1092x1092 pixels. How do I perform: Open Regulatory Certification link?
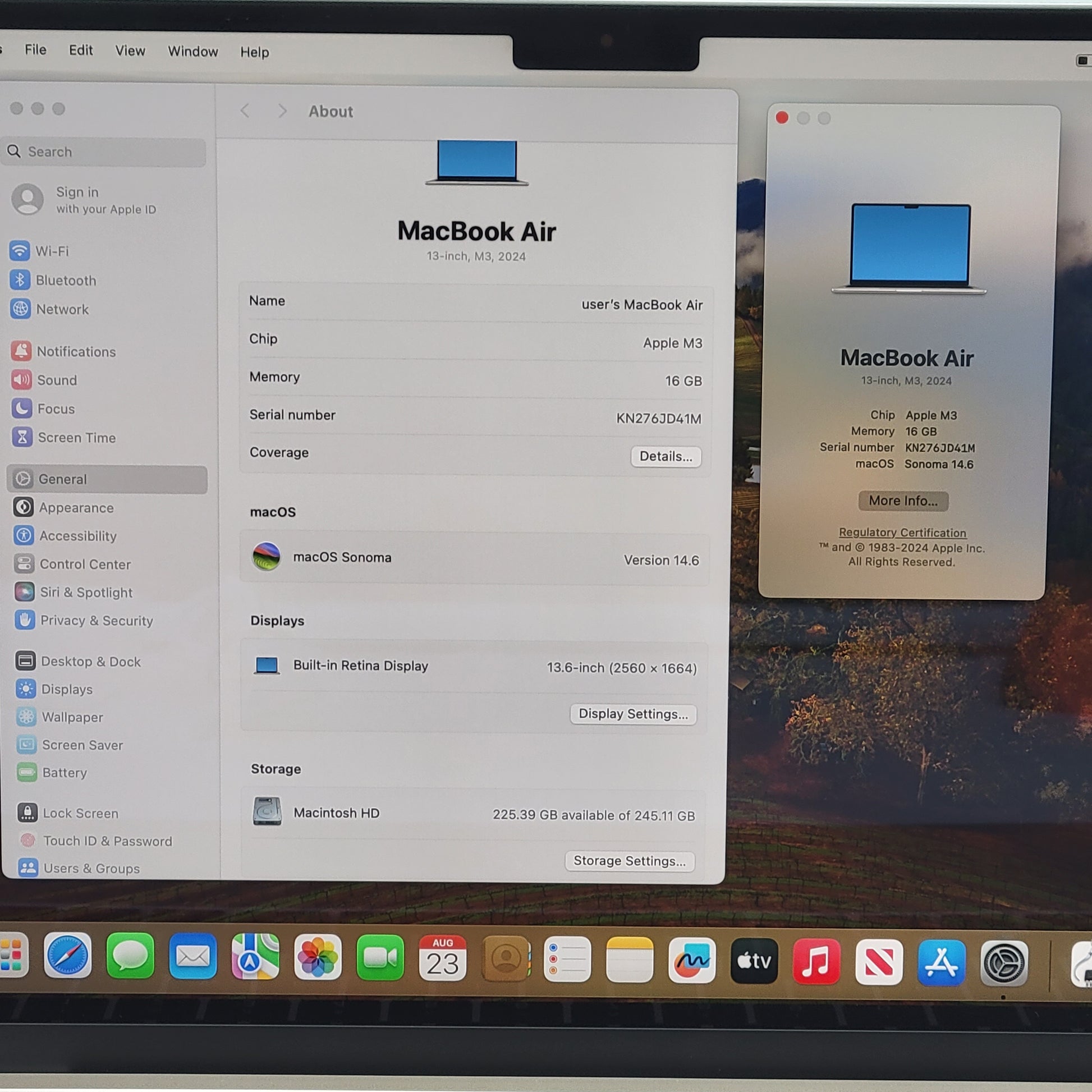[x=903, y=533]
